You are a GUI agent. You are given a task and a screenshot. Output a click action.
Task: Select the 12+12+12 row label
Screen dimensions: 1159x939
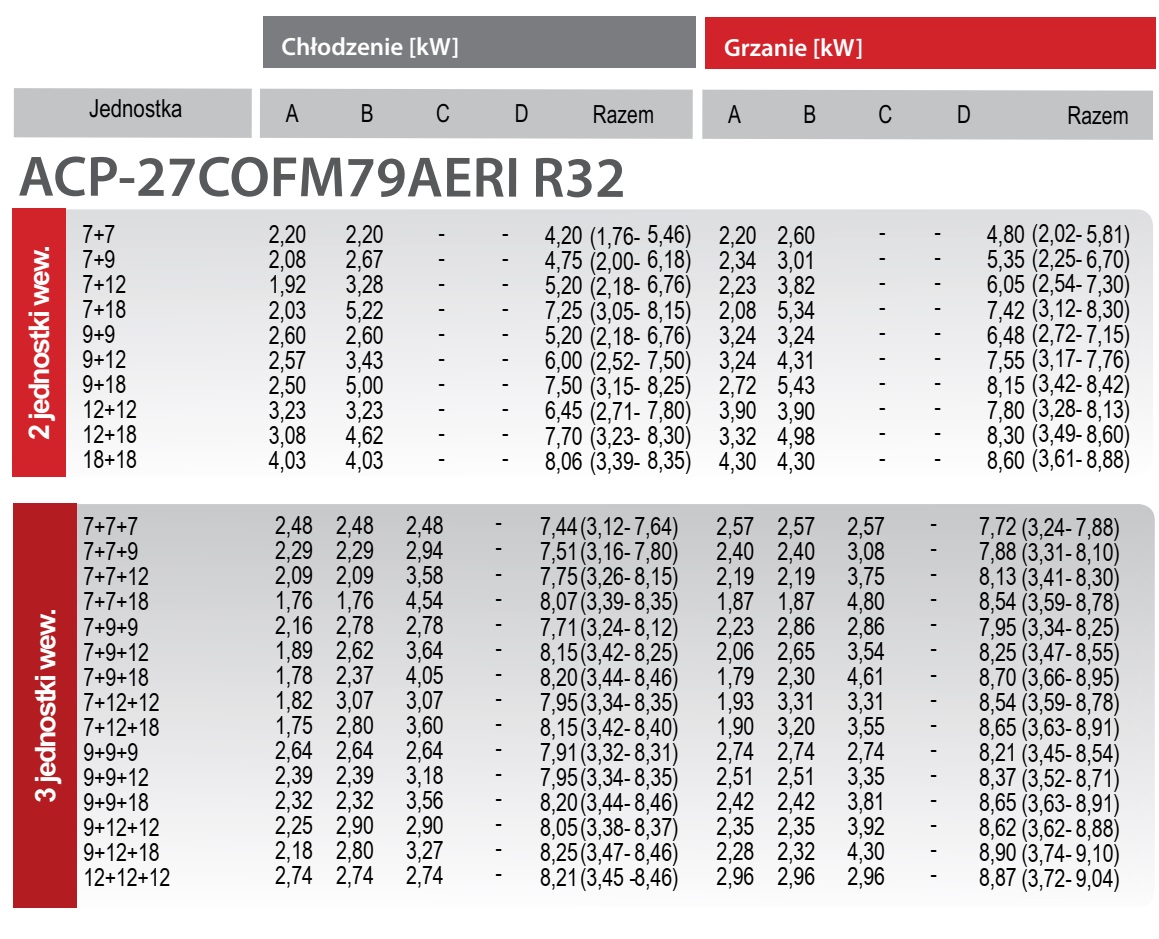126,878
